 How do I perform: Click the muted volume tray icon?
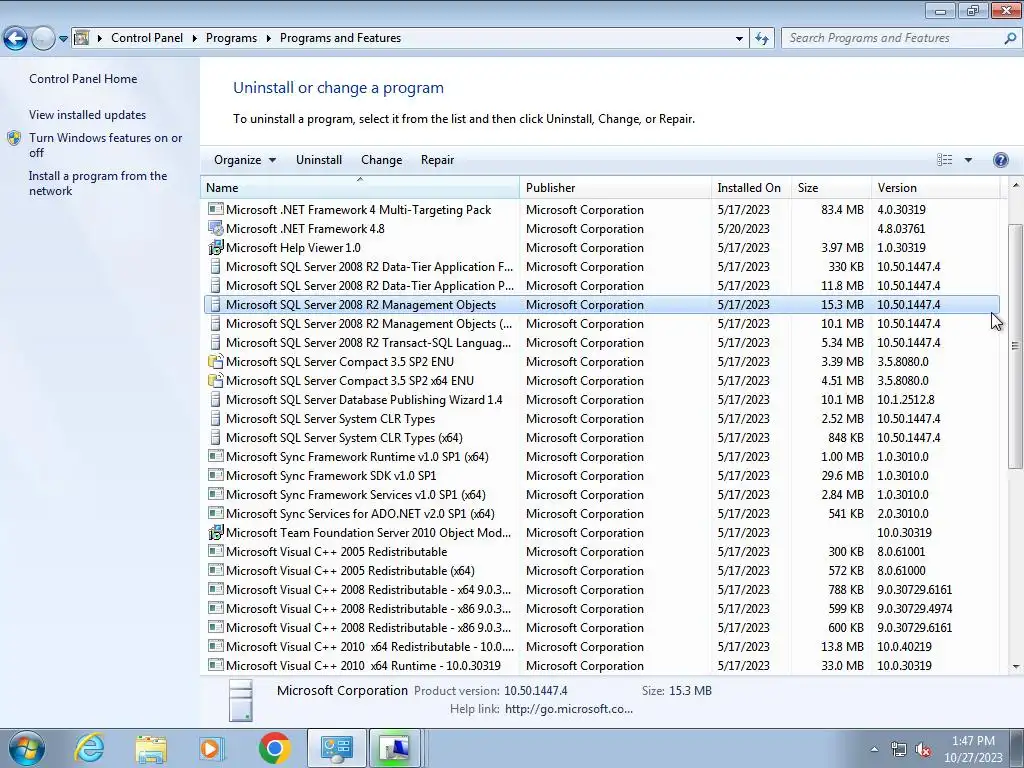tap(923, 750)
